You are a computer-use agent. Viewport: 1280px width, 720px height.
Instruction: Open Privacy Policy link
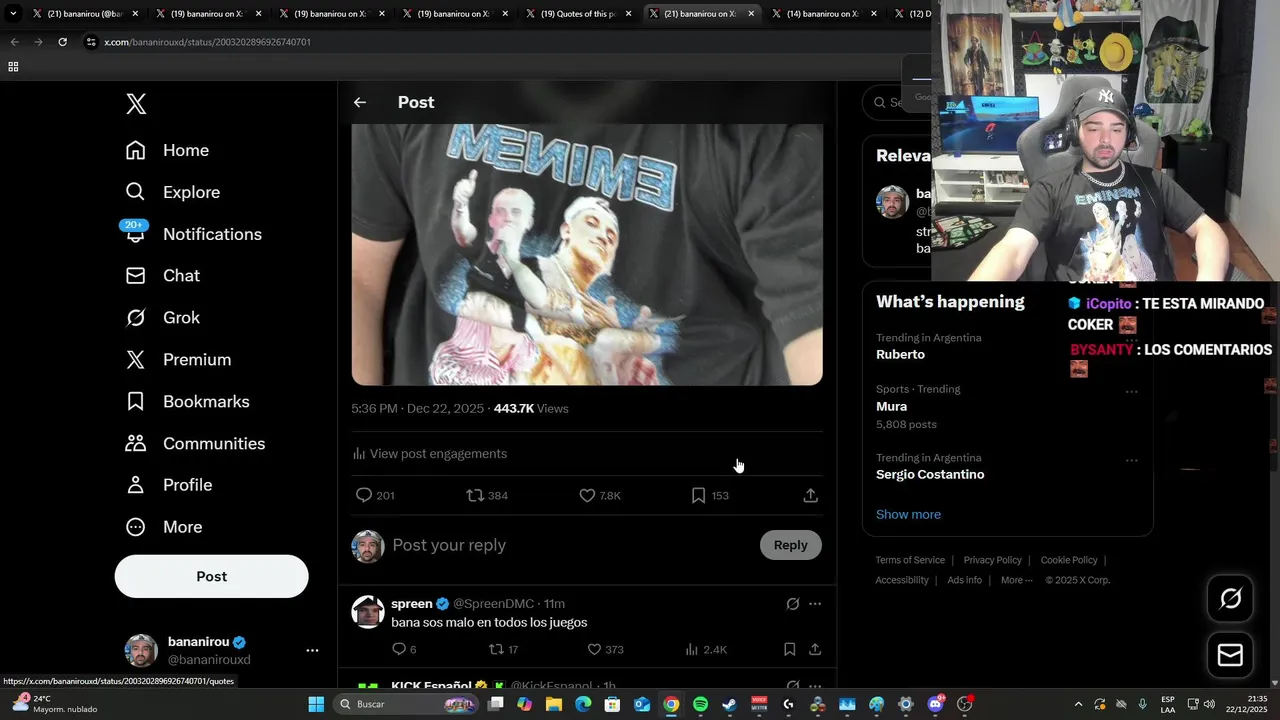click(992, 561)
